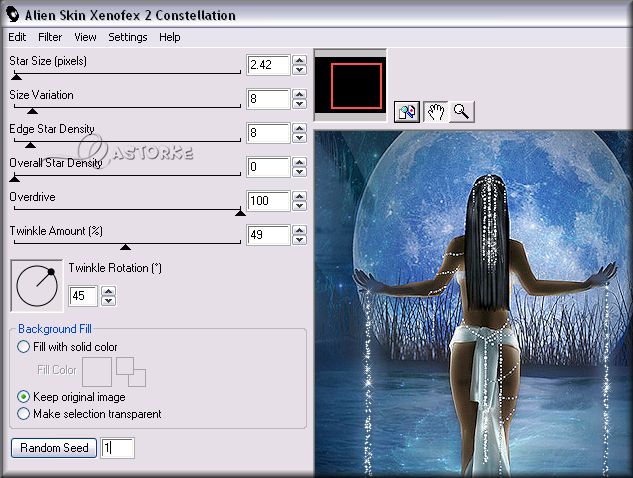The image size is (633, 478).
Task: Increase Edge Star Density with up arrow
Action: (x=300, y=128)
